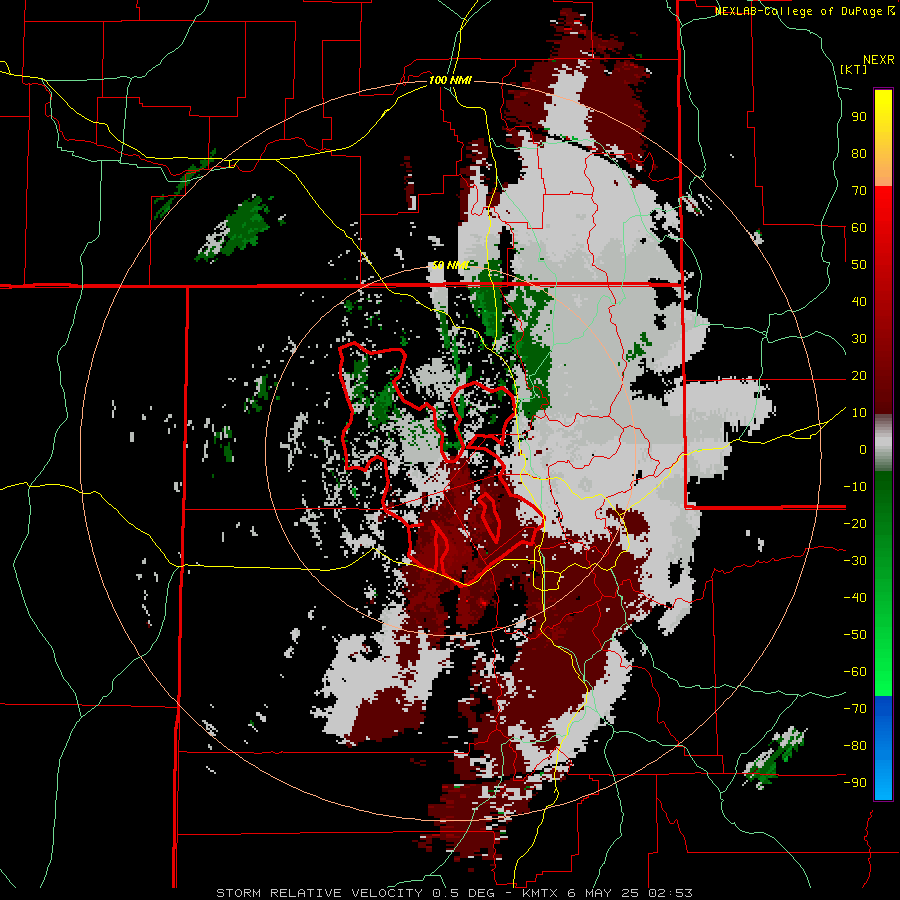
Task: Click the 0 value on the velocity scale
Action: coord(863,449)
